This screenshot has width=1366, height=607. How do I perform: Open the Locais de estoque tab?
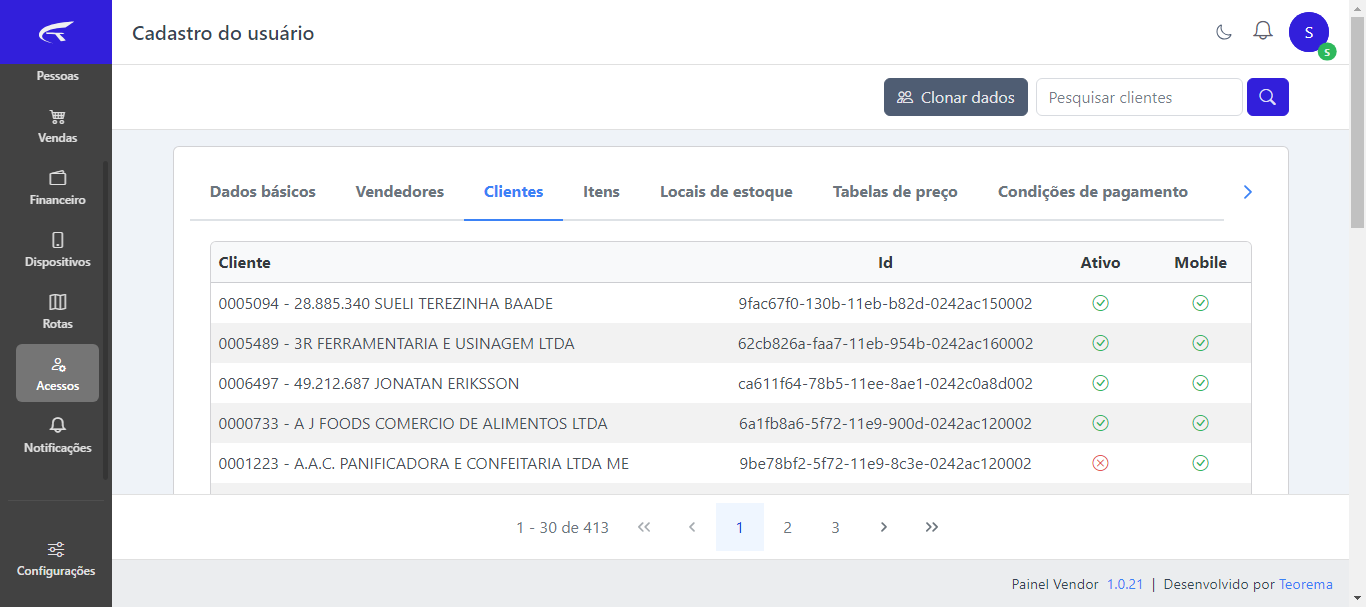(x=726, y=192)
